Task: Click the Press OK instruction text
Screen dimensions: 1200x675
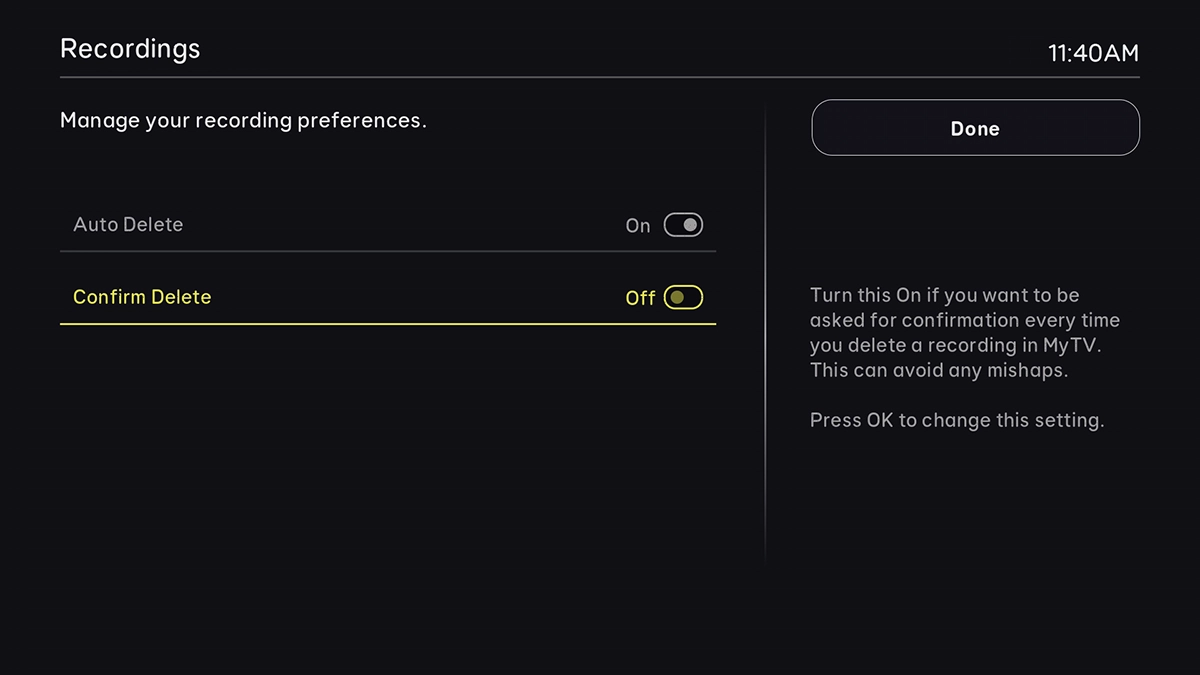Action: pos(957,420)
